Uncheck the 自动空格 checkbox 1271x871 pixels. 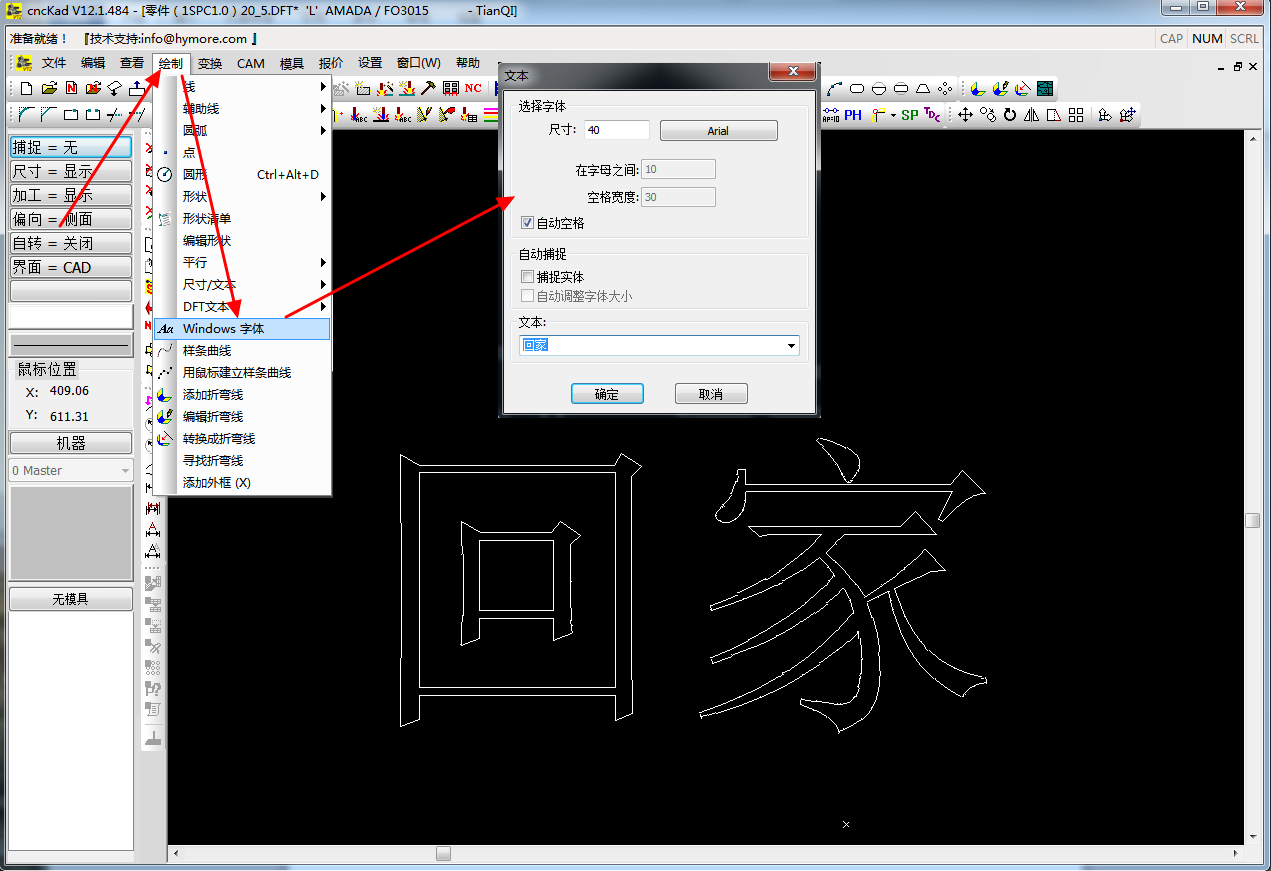tap(528, 223)
